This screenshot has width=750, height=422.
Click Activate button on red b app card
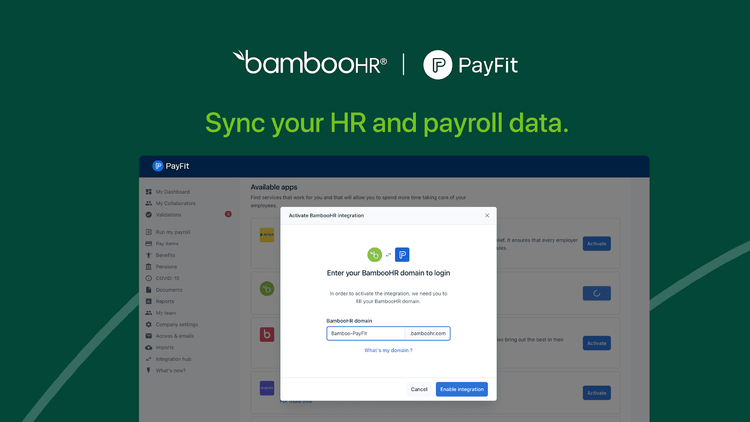click(596, 343)
